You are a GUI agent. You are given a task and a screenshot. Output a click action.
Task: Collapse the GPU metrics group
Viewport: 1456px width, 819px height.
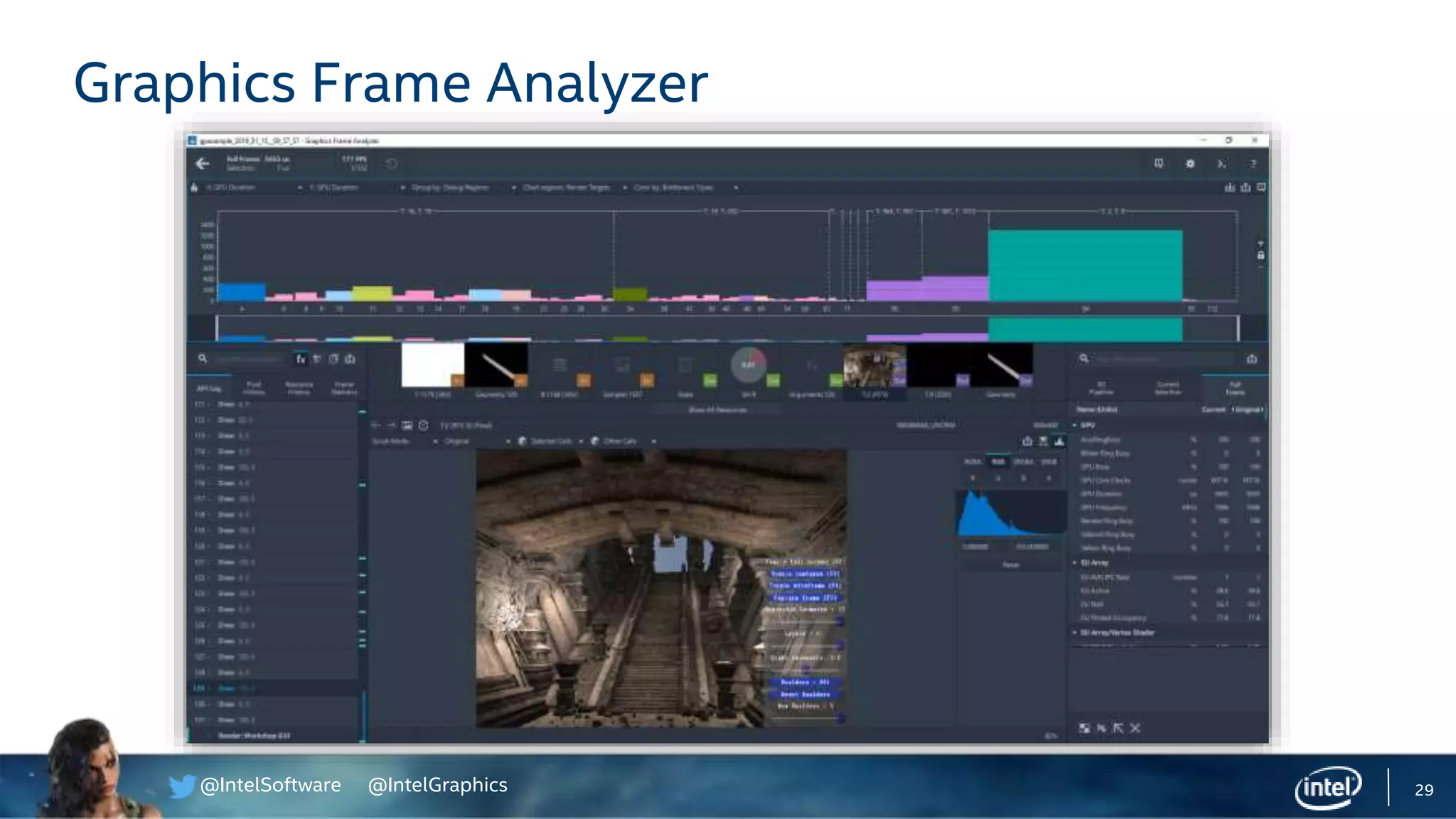pyautogui.click(x=1076, y=425)
